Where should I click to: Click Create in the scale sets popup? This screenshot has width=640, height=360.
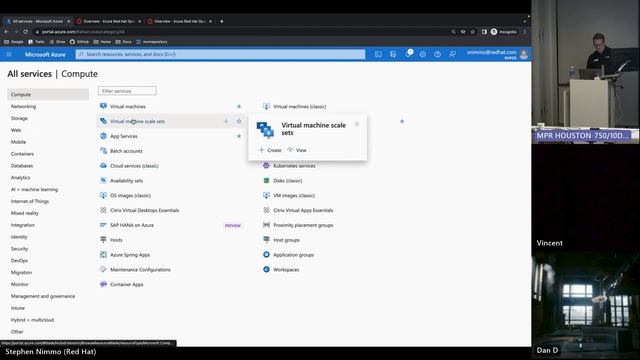[270, 150]
